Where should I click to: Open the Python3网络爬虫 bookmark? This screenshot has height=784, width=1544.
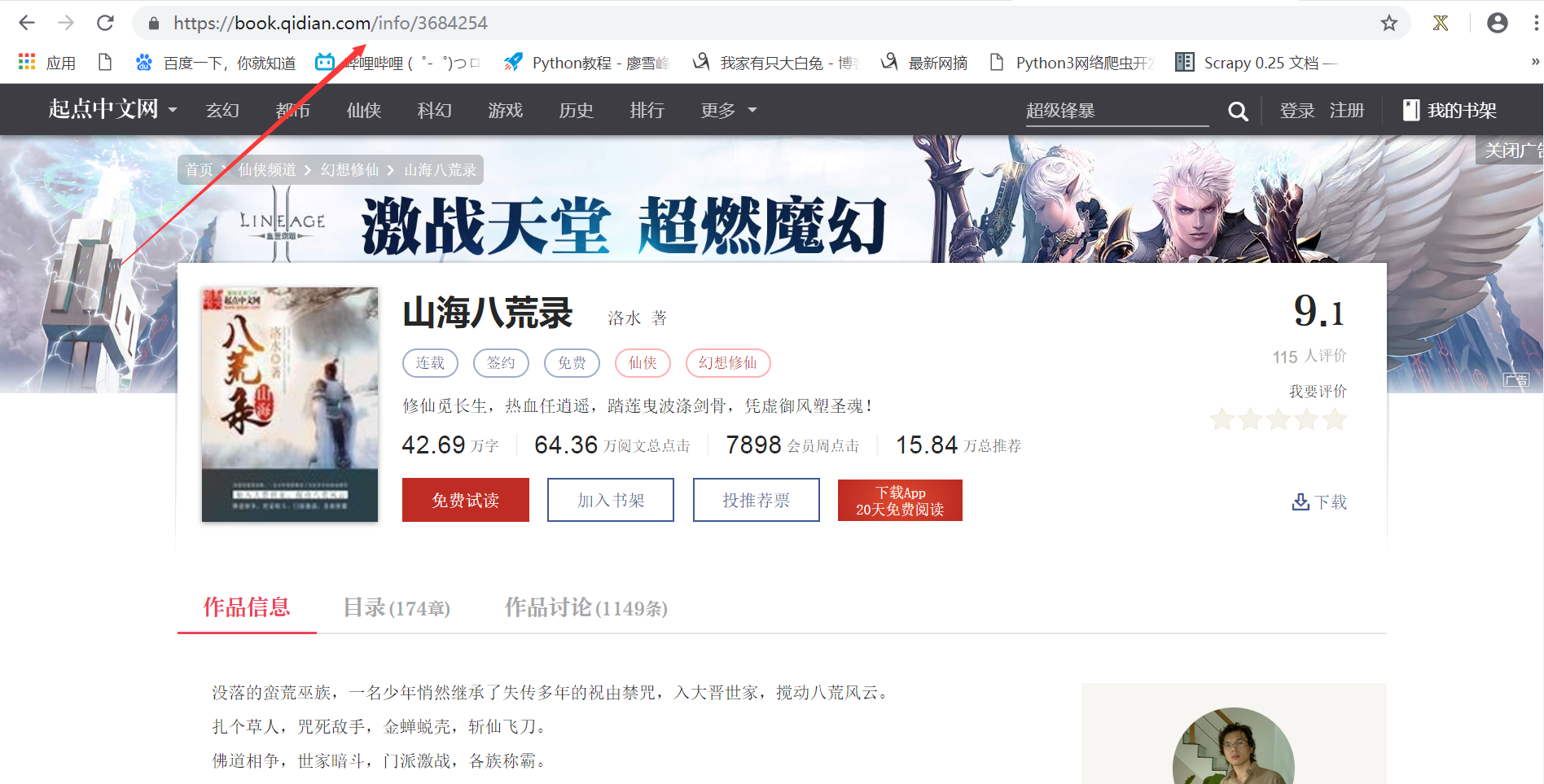click(1072, 63)
